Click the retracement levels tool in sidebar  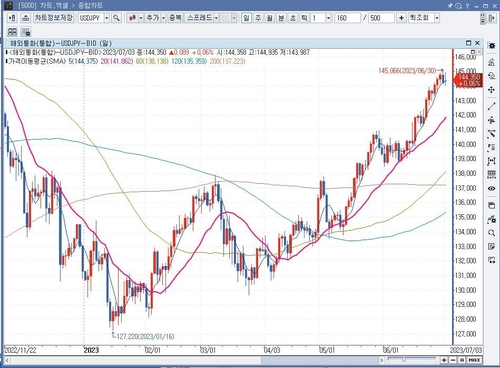click(x=491, y=148)
